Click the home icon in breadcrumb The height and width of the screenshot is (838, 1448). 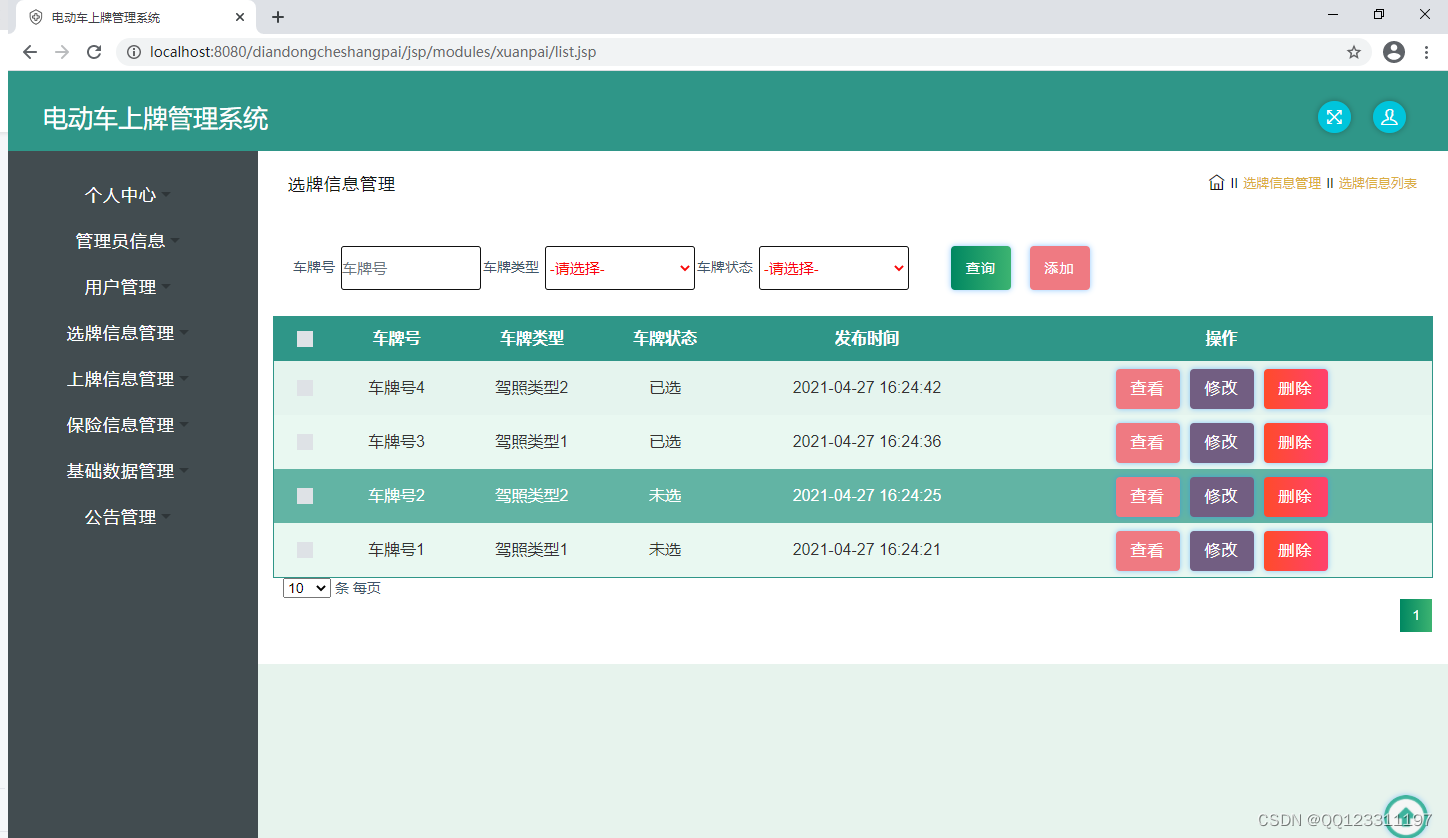coord(1216,183)
